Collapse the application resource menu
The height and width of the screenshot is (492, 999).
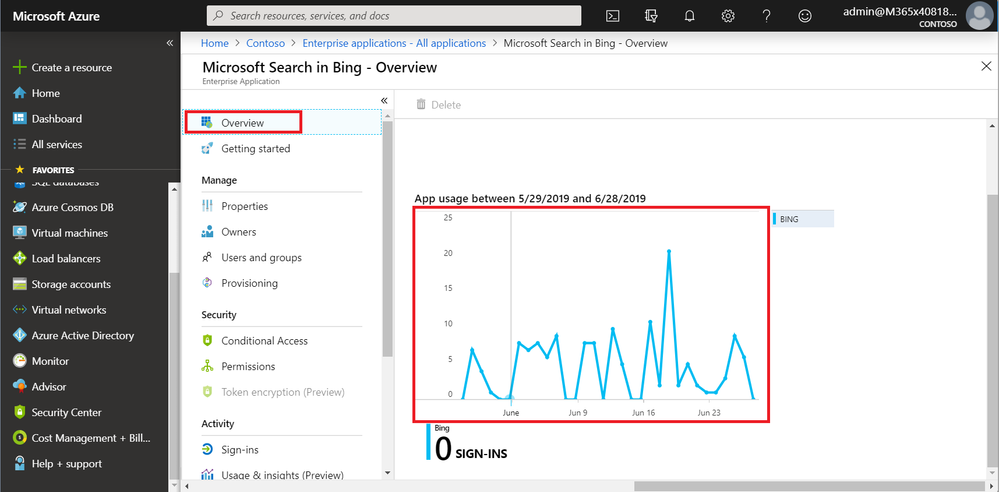tap(384, 101)
